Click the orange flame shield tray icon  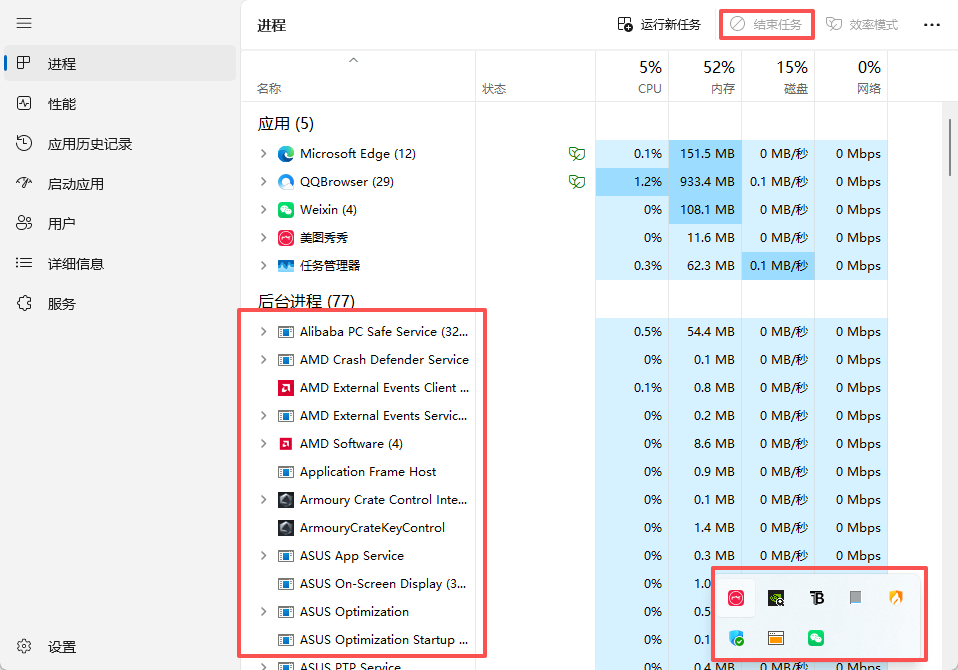(x=896, y=598)
